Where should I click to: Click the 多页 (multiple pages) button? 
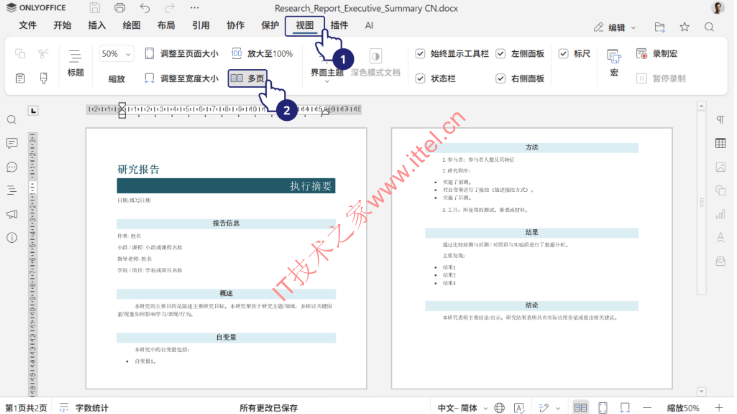(249, 77)
